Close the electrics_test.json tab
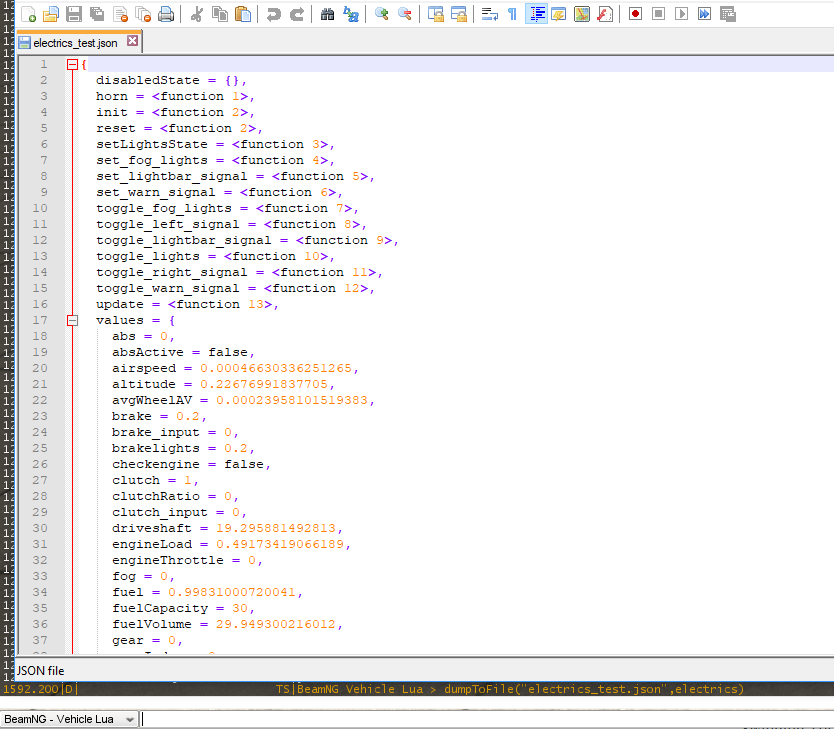This screenshot has width=834, height=729. [132, 41]
